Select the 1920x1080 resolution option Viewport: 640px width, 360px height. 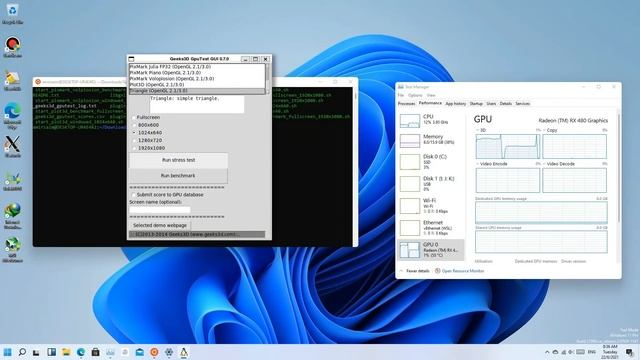(149, 148)
